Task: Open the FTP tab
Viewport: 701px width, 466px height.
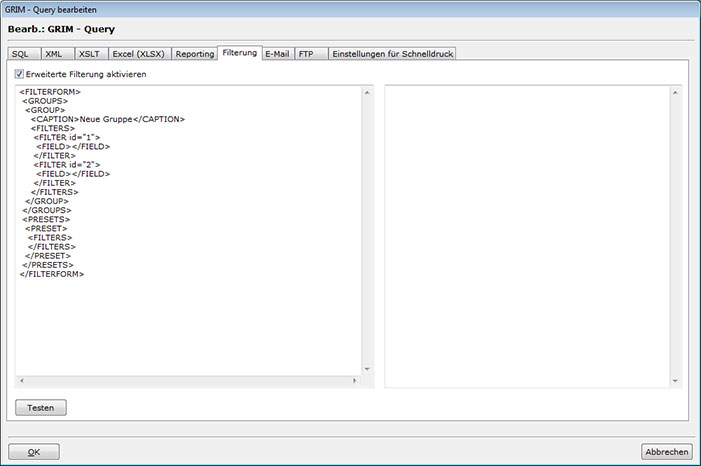Action: 306,54
